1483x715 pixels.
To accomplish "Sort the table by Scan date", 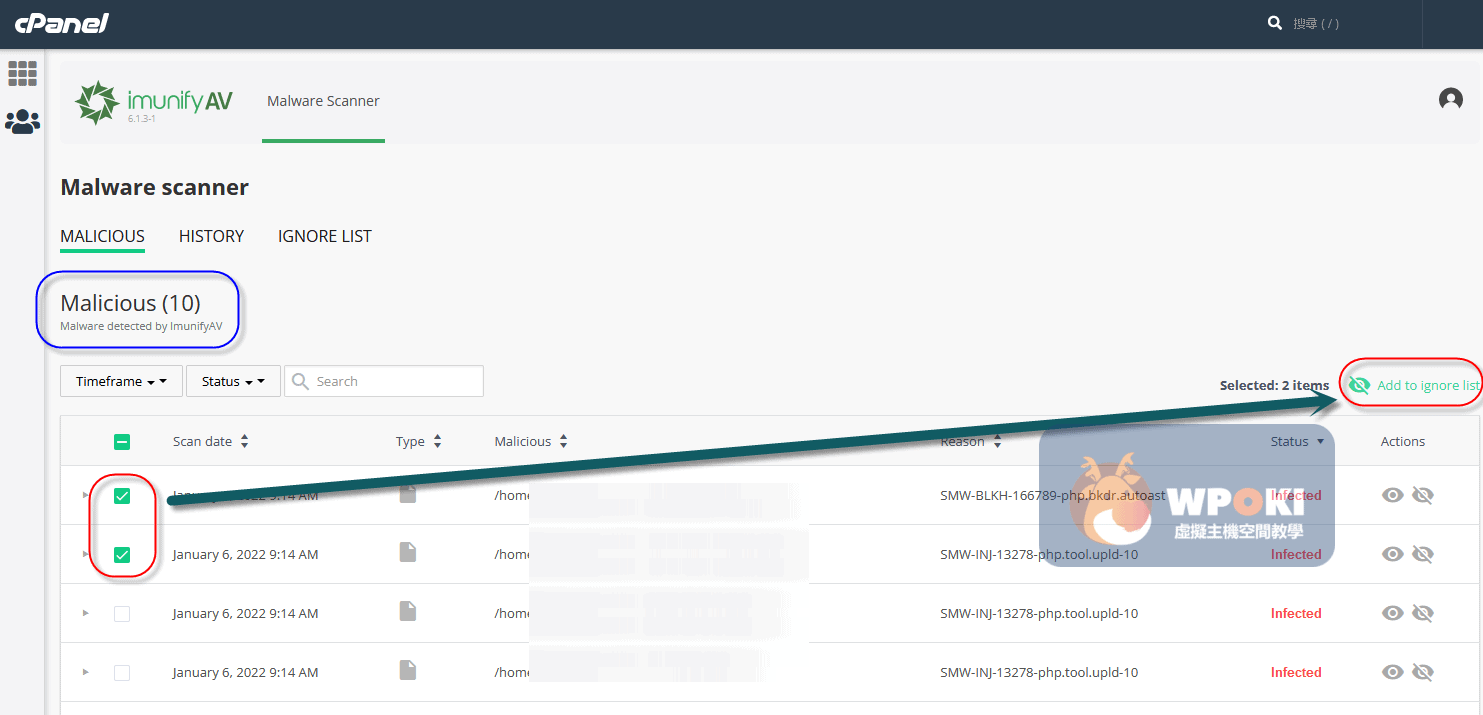I will pos(210,441).
